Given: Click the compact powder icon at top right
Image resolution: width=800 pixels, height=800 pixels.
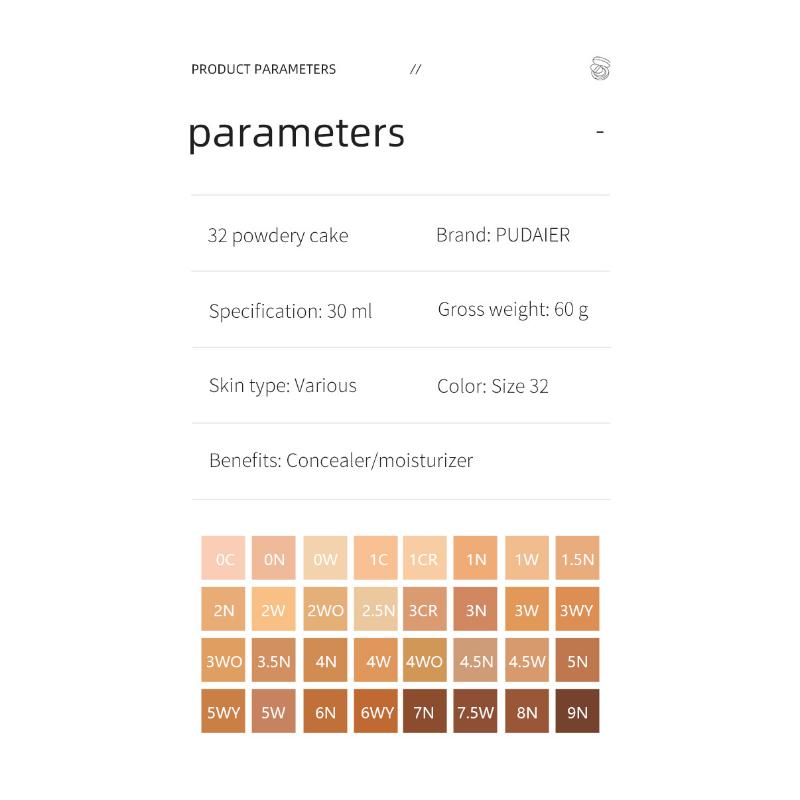Looking at the screenshot, I should tap(600, 69).
